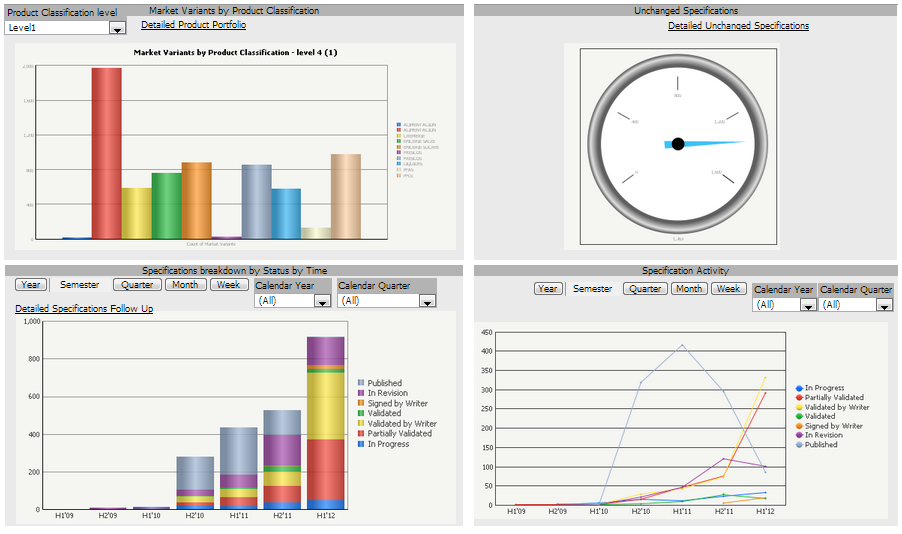Open Detailed Unchanged Specifications link
Image resolution: width=902 pixels, height=534 pixels.
(x=738, y=26)
